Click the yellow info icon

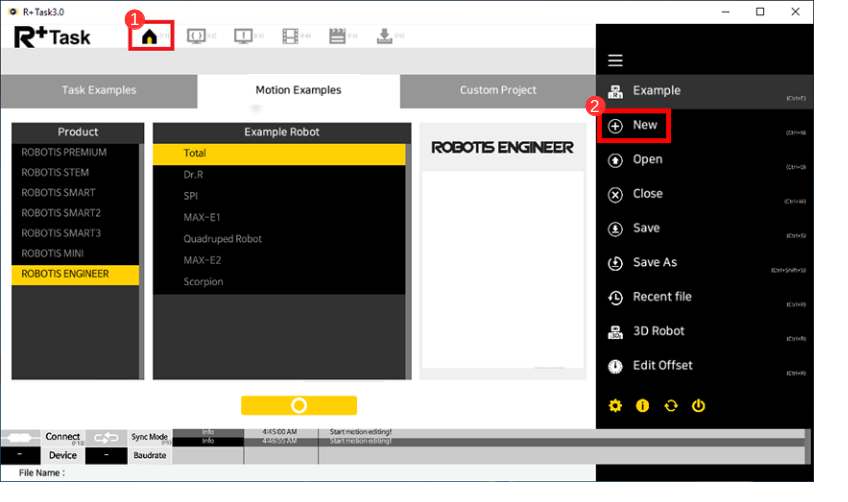643,405
